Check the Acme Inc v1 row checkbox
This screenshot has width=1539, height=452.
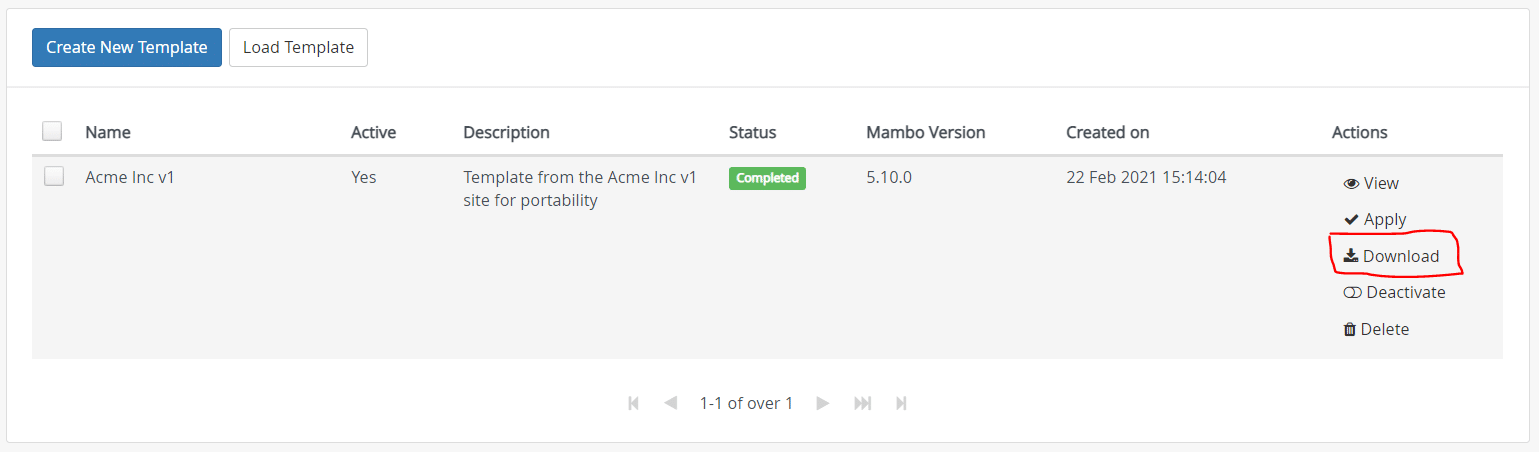pos(54,176)
